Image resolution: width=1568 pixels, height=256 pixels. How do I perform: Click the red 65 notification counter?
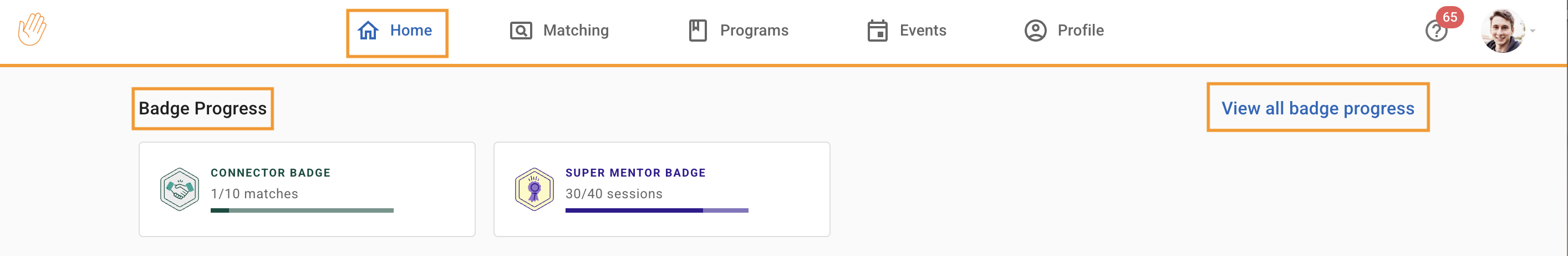(1449, 17)
